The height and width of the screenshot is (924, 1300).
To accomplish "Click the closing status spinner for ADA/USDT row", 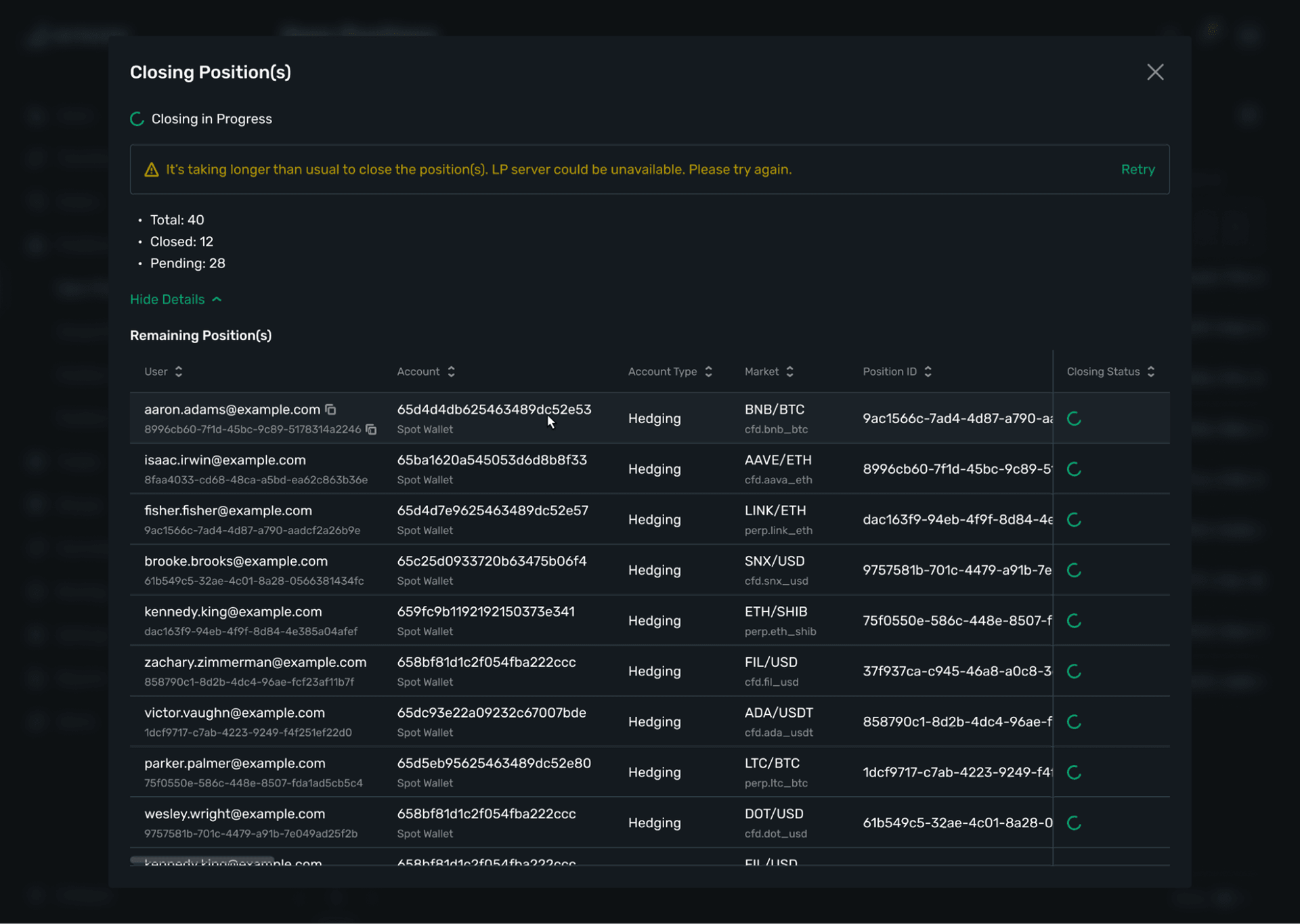I will 1074,722.
